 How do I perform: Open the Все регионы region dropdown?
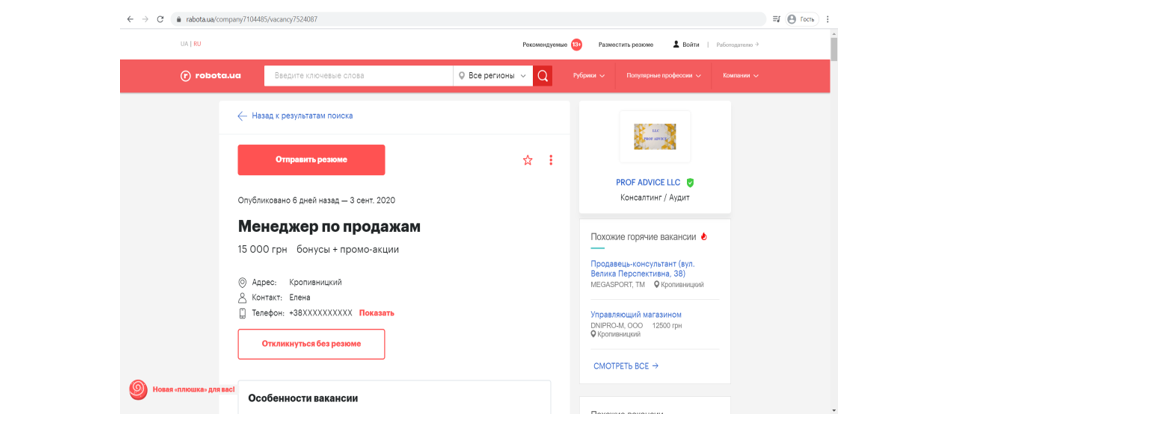pos(493,76)
